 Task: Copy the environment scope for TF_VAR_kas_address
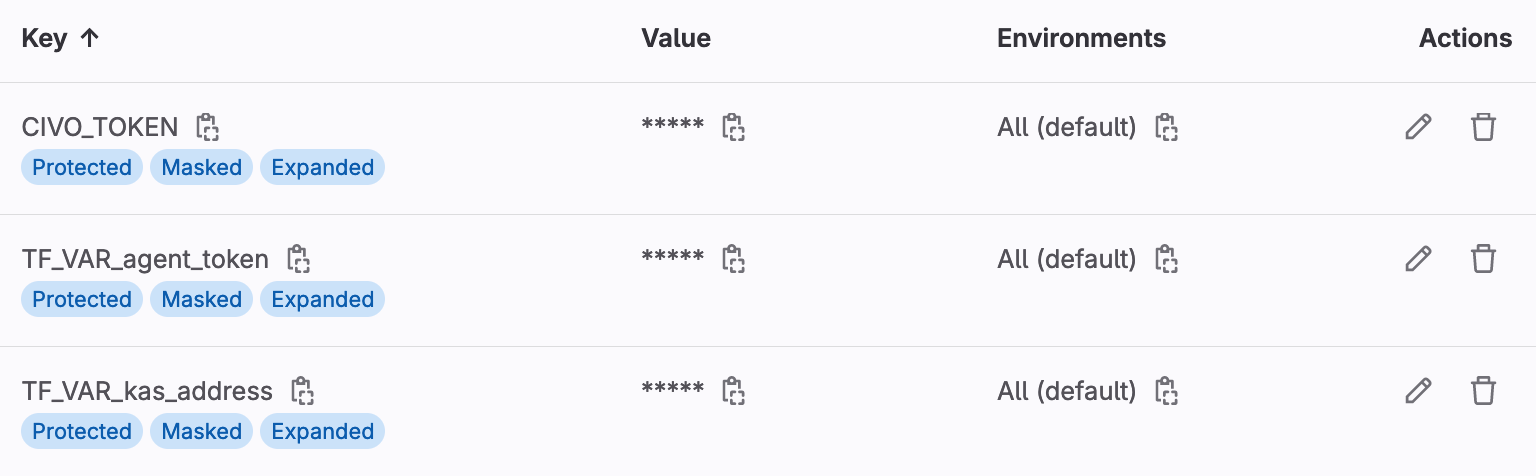1167,391
